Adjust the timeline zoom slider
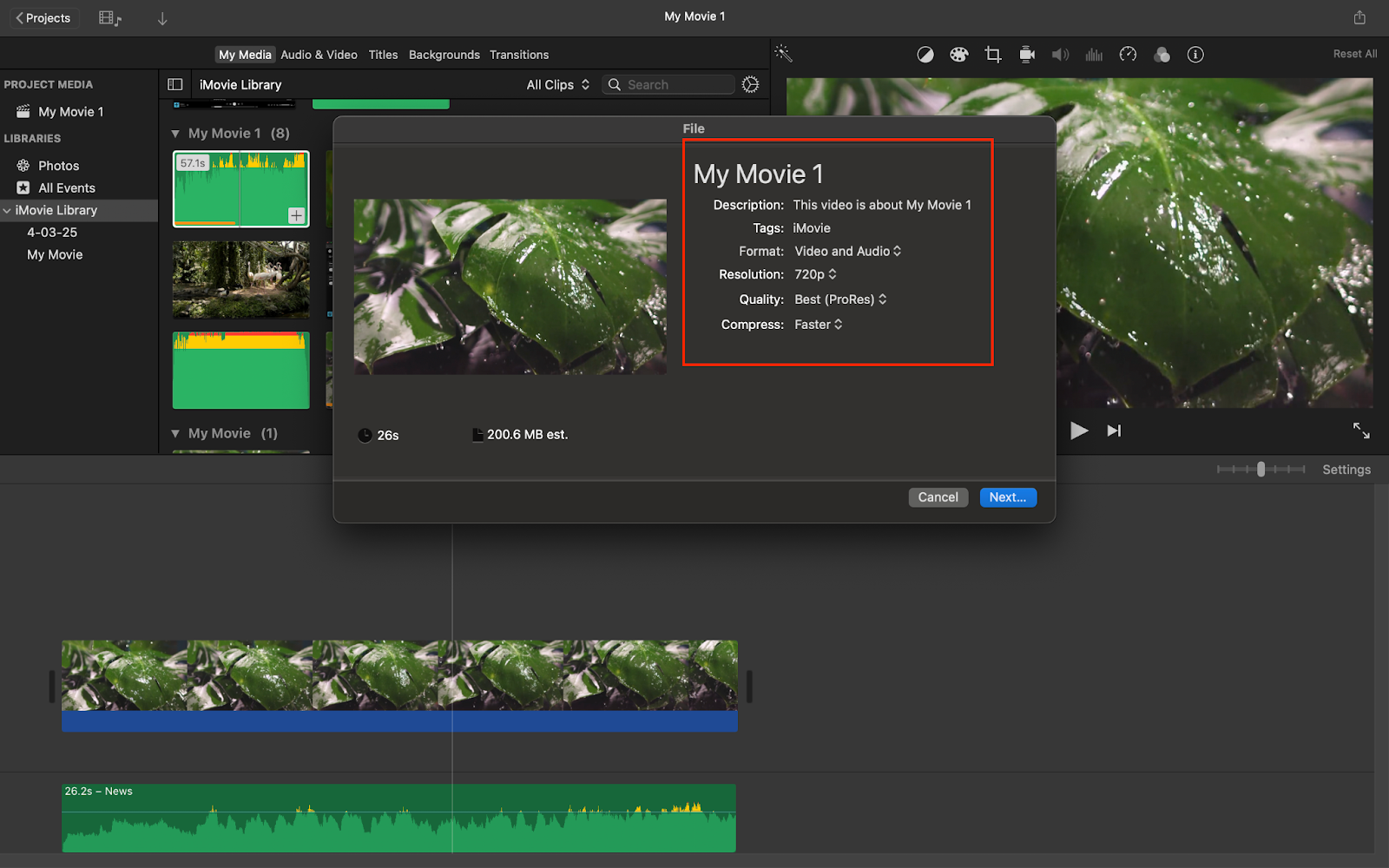This screenshot has width=1389, height=868. (1261, 470)
